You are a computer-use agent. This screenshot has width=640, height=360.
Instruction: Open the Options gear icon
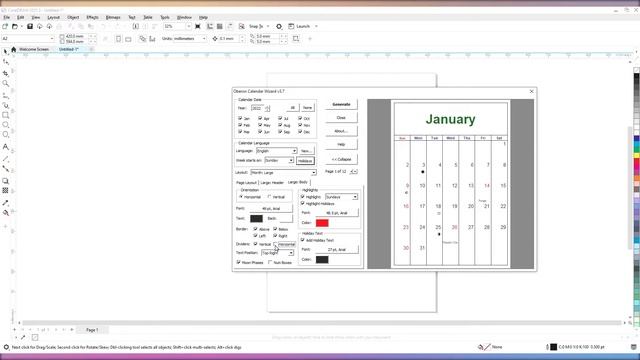(279, 26)
